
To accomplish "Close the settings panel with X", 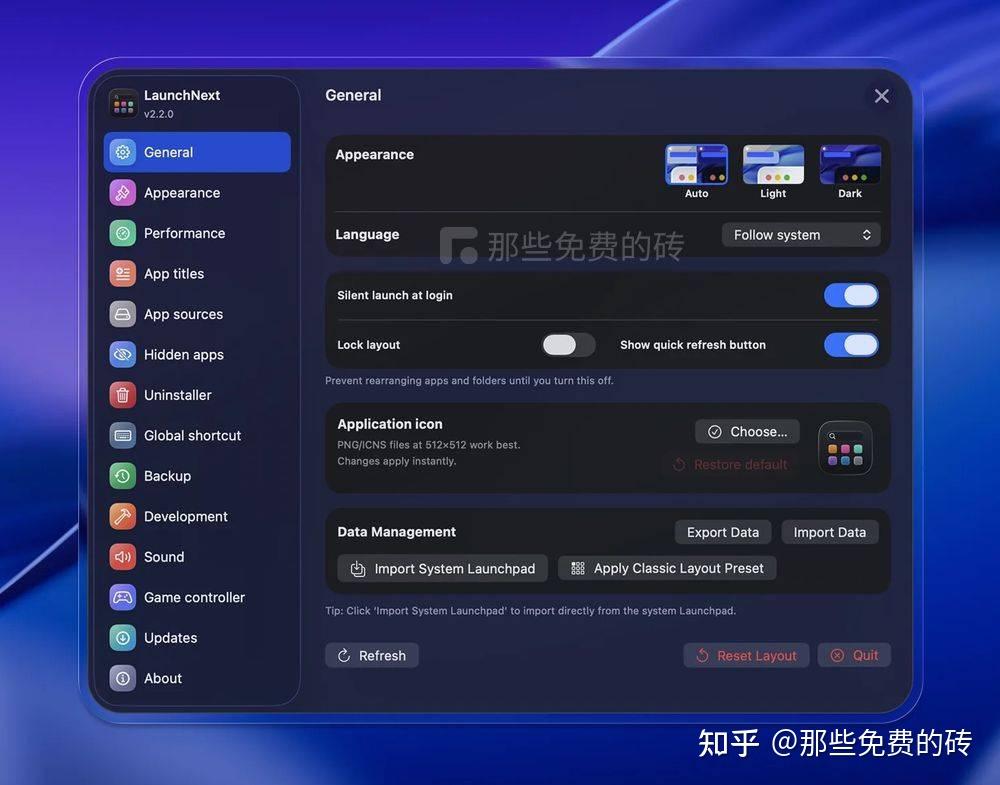I will (882, 96).
